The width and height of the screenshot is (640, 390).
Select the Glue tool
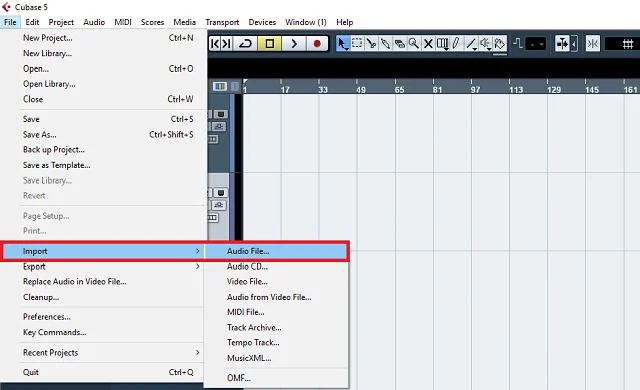(x=385, y=43)
